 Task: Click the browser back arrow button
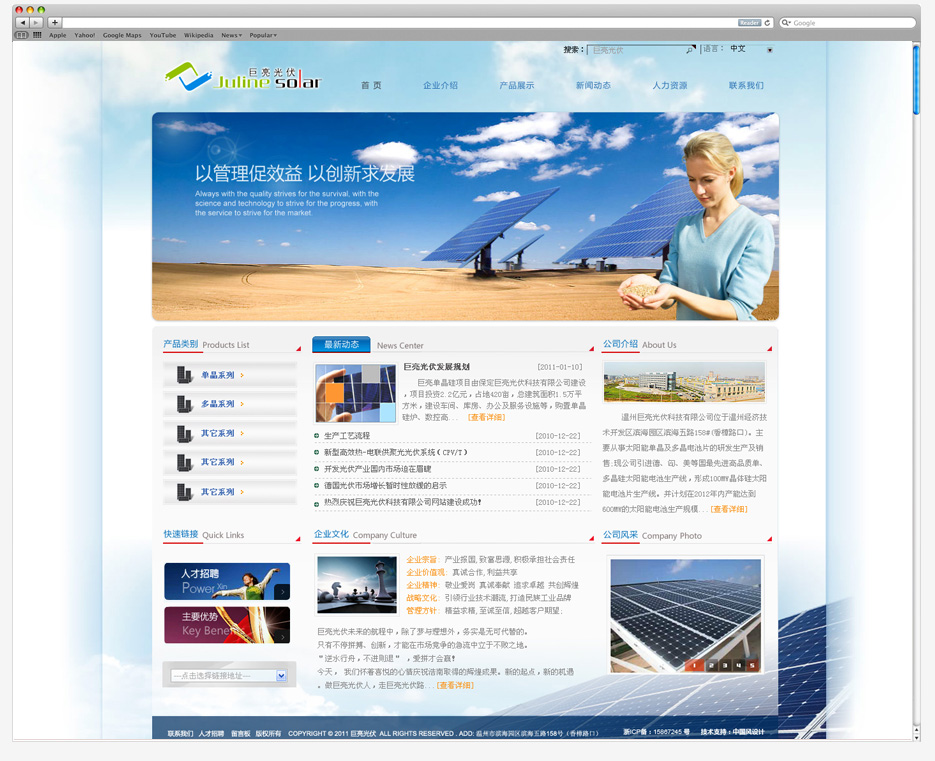(22, 22)
